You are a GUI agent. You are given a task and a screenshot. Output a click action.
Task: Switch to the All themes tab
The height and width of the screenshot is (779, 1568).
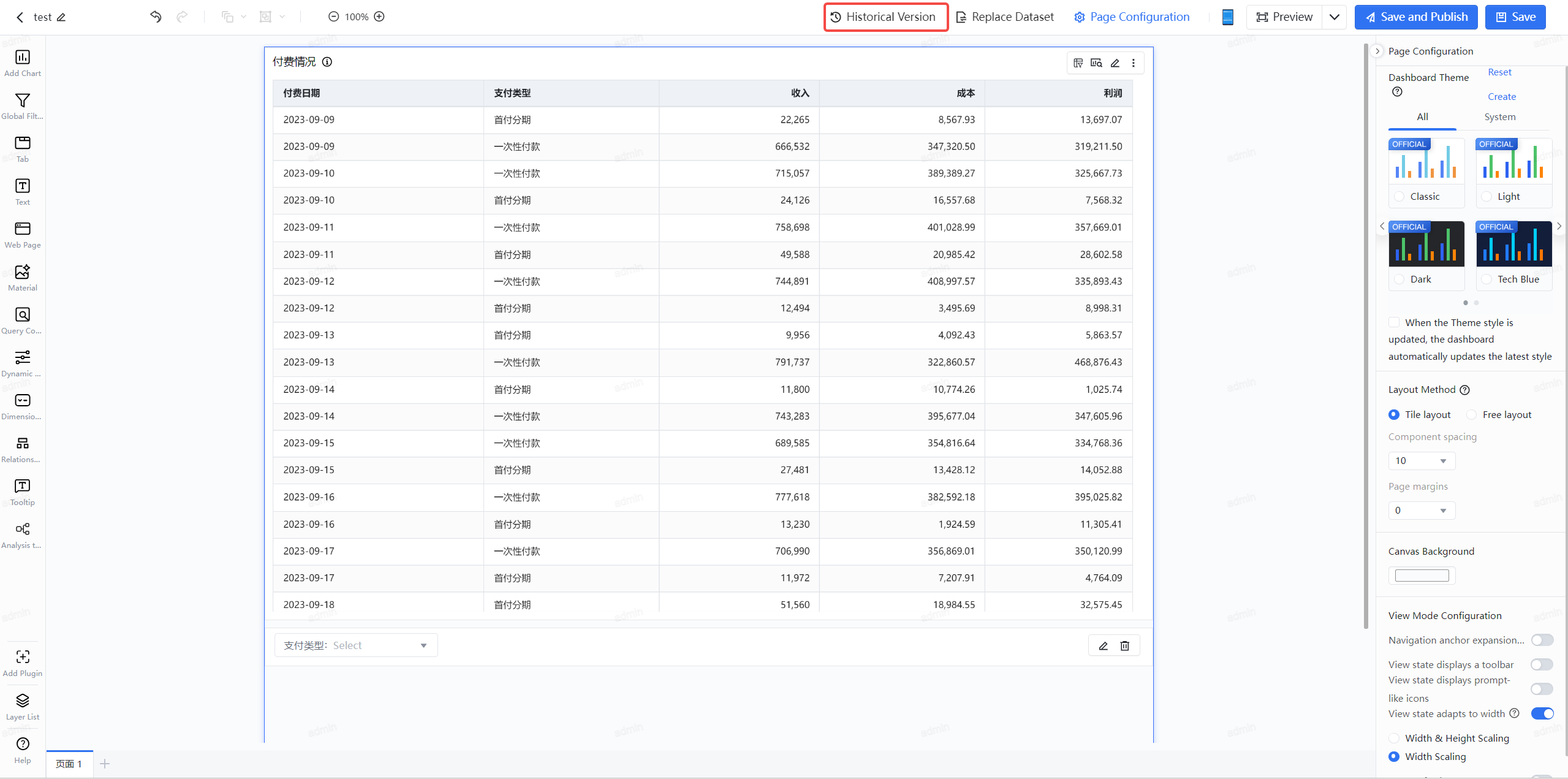pyautogui.click(x=1422, y=117)
